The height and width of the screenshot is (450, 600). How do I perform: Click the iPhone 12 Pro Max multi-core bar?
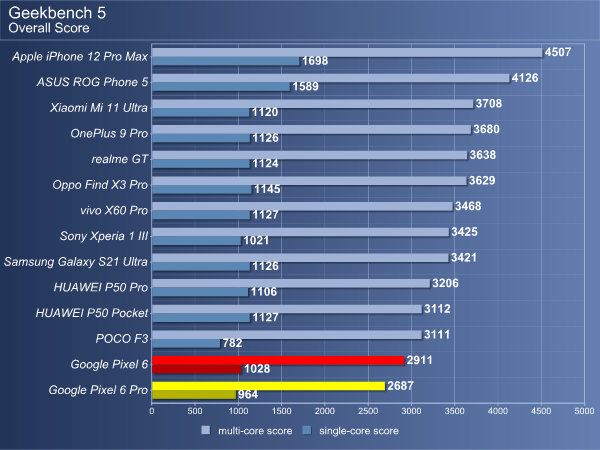347,52
